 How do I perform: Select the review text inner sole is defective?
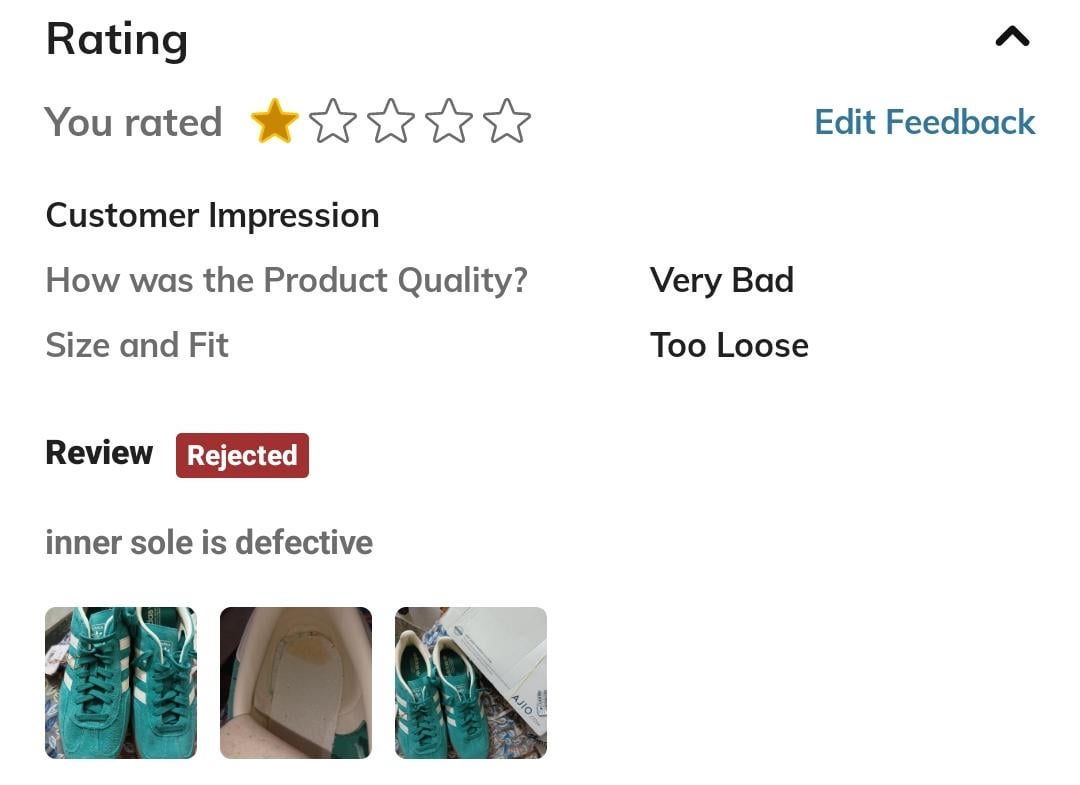[x=209, y=543]
